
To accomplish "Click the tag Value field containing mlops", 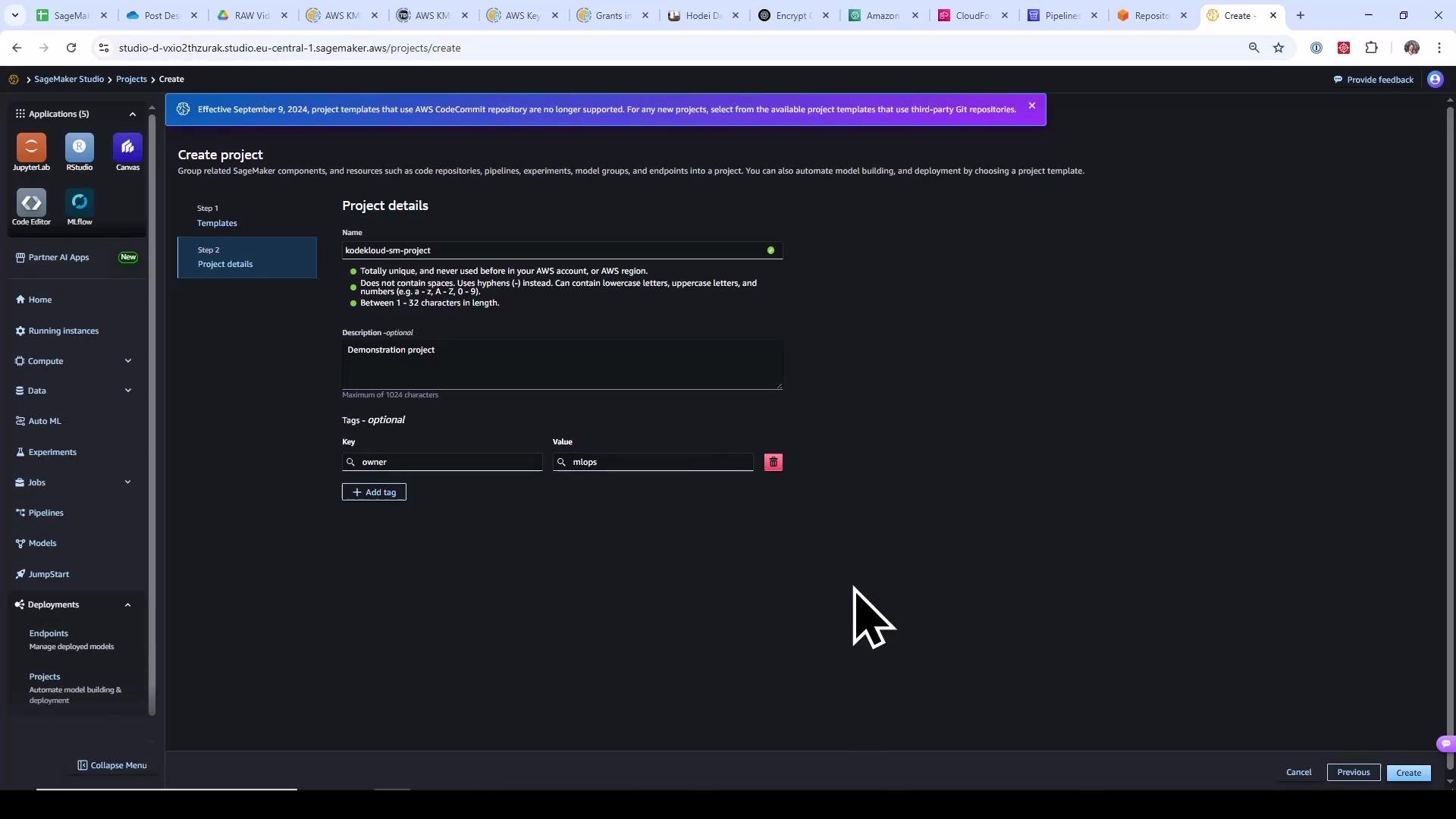I will point(653,462).
